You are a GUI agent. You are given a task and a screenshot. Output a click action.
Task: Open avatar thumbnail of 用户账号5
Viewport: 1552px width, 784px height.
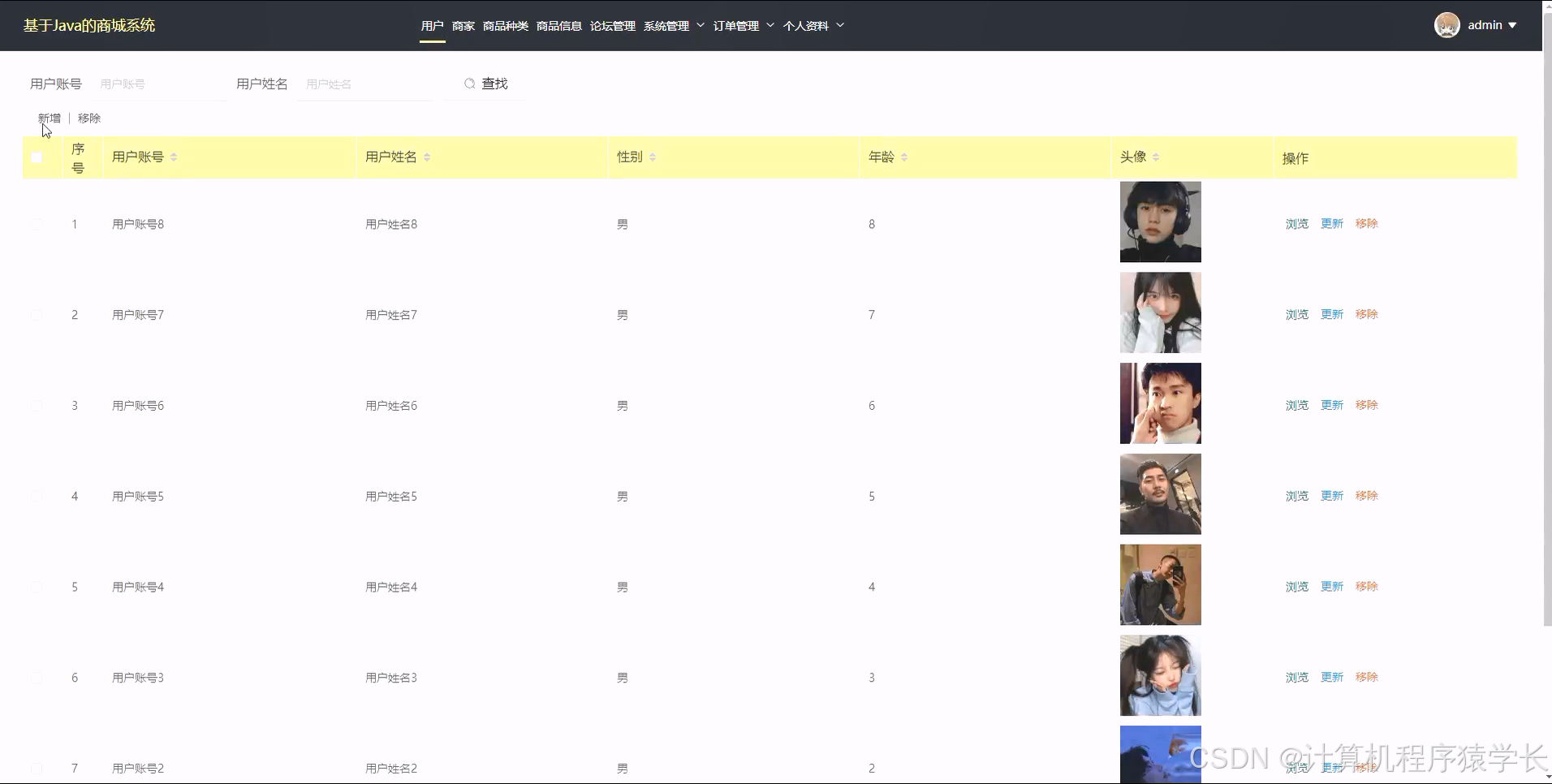pos(1161,494)
